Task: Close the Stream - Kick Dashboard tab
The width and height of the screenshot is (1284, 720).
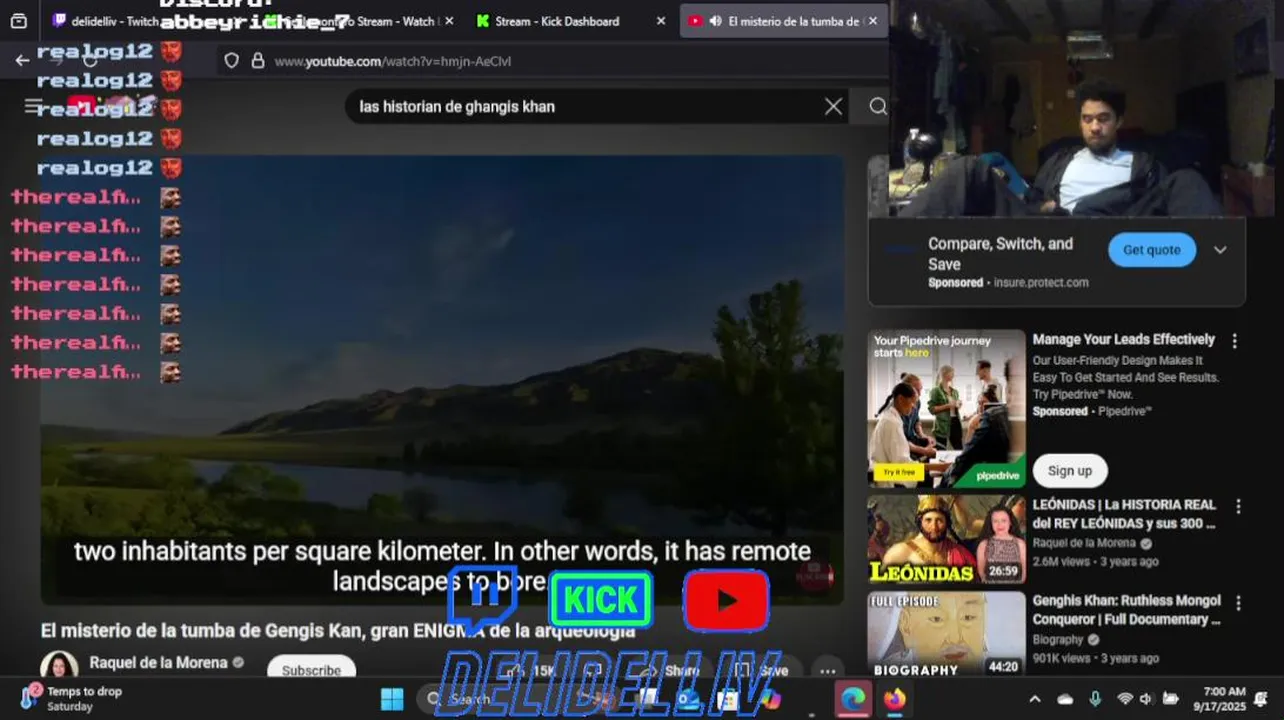Action: (x=661, y=21)
